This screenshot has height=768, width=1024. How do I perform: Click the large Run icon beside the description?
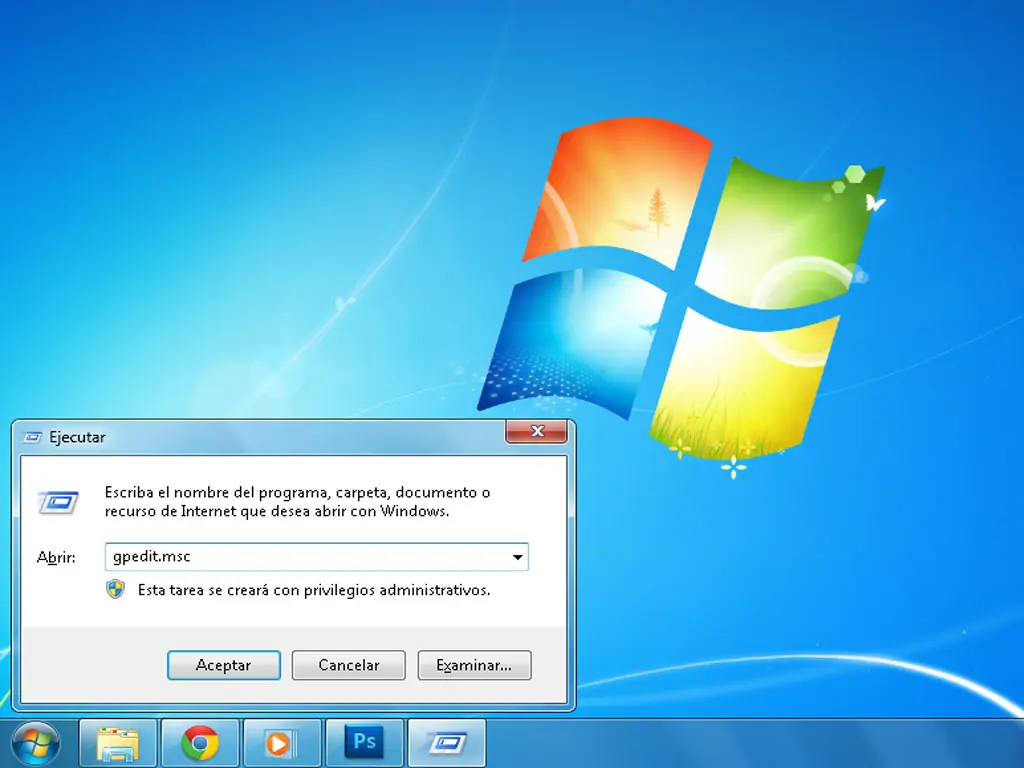click(x=59, y=502)
